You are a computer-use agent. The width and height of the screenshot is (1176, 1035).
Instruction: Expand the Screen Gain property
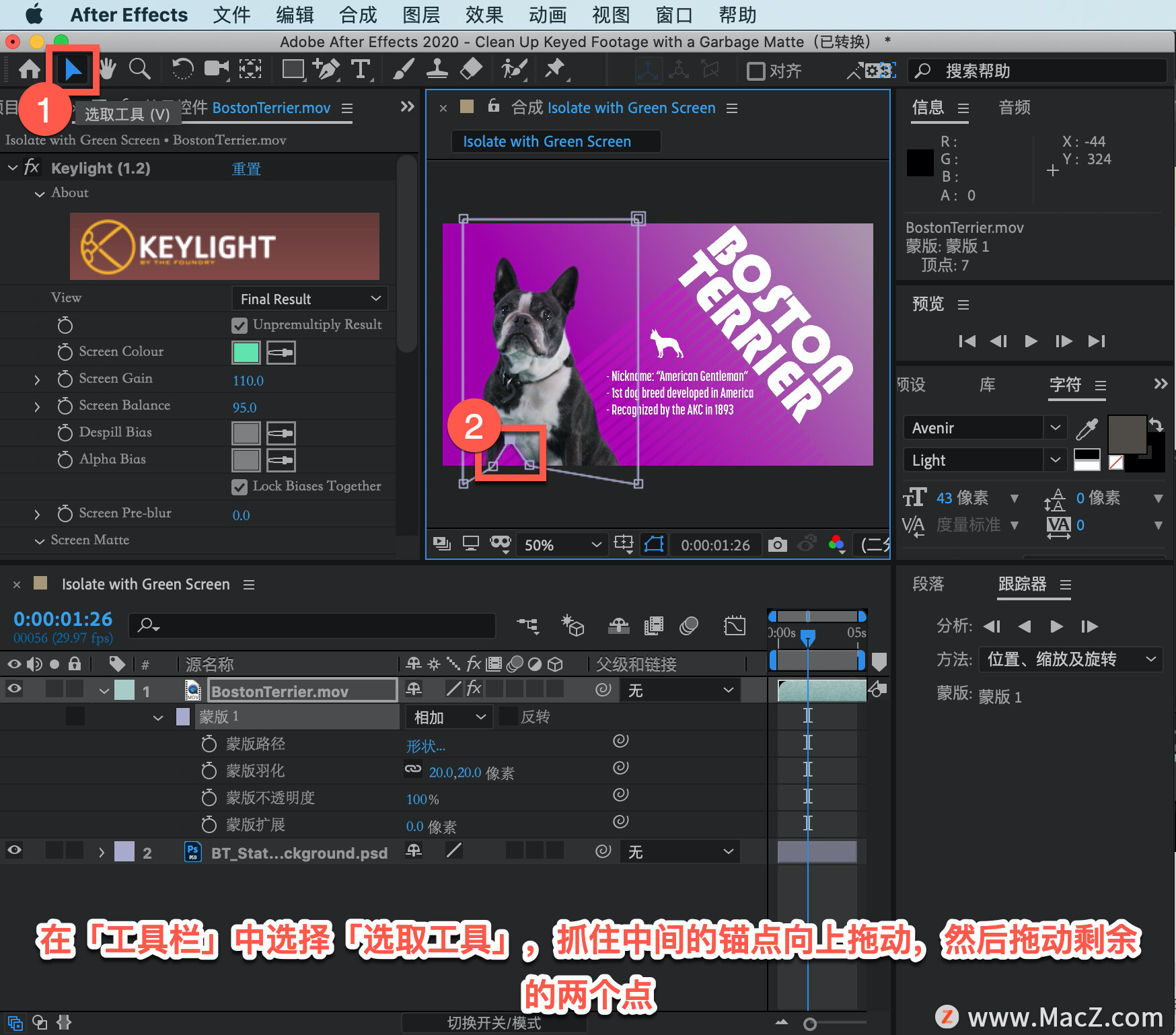click(x=37, y=380)
